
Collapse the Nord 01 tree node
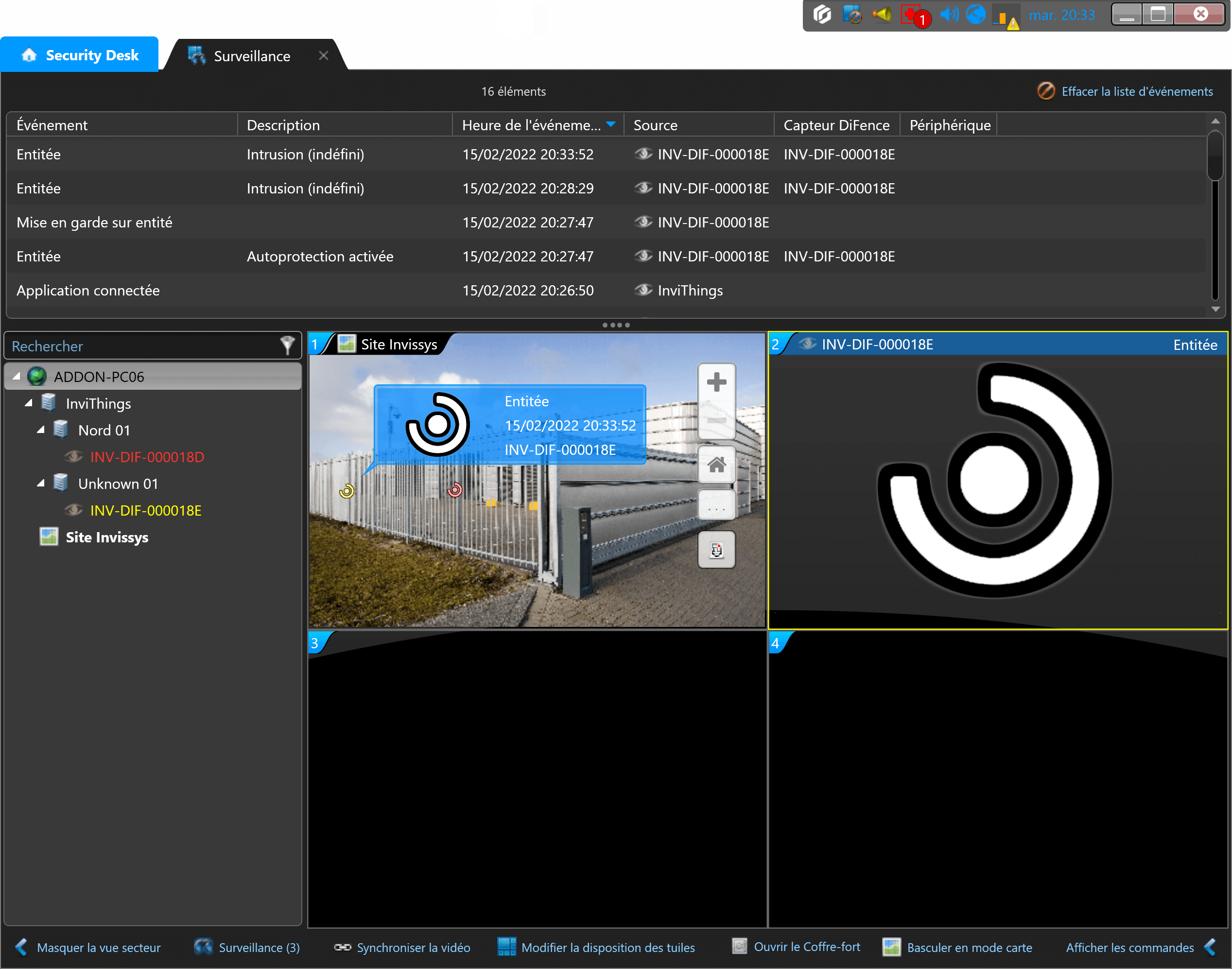pos(41,430)
